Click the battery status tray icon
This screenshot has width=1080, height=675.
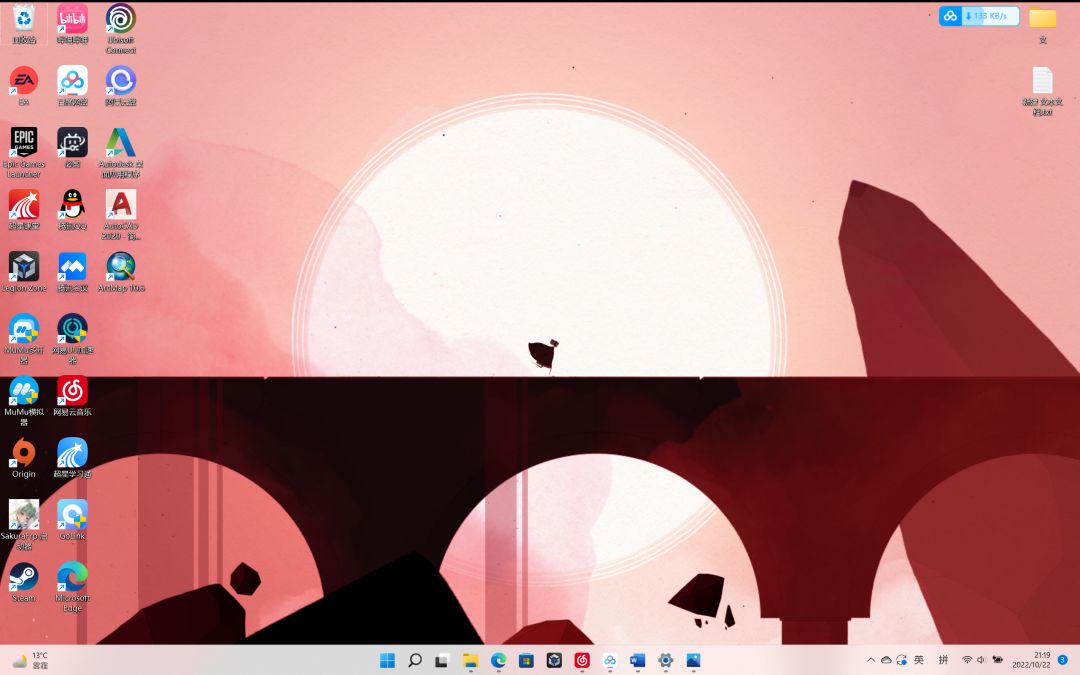point(997,660)
